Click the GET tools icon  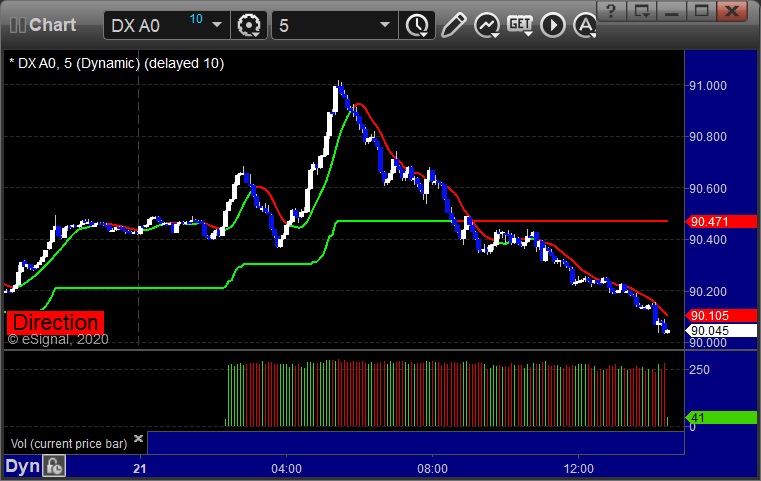coord(520,24)
